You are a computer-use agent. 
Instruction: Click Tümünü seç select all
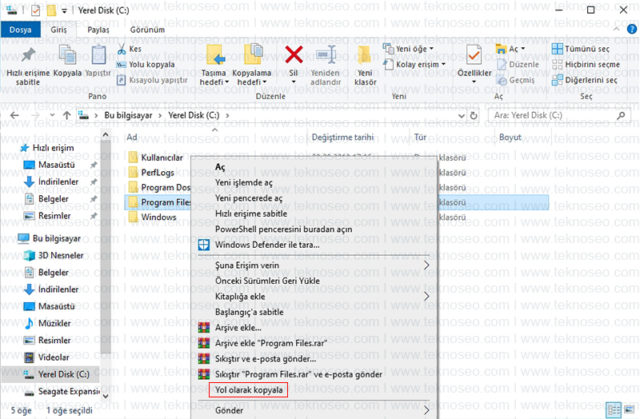[x=580, y=49]
